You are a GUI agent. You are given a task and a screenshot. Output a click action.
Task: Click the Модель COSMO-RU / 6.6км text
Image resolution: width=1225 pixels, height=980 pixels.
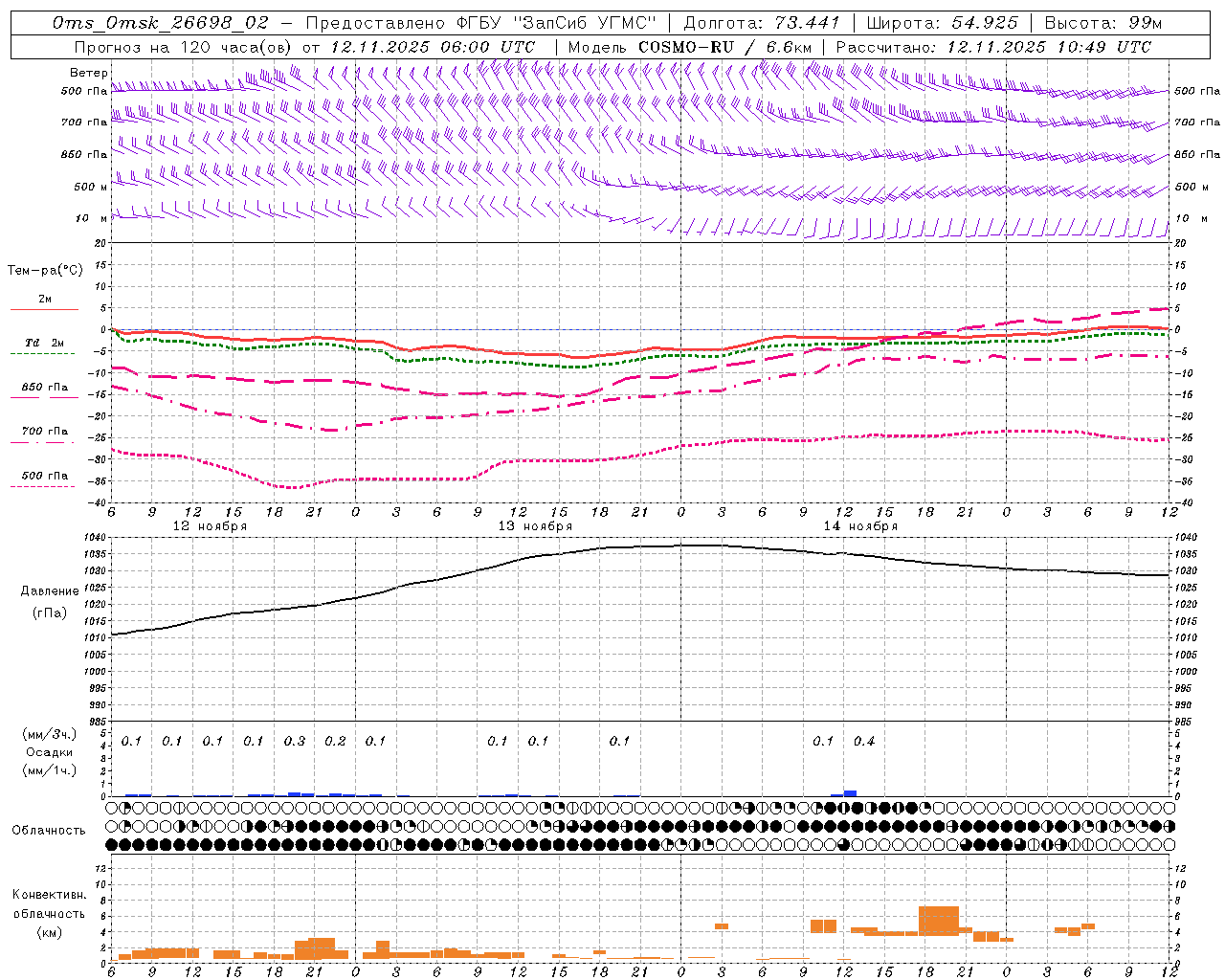coord(690,47)
